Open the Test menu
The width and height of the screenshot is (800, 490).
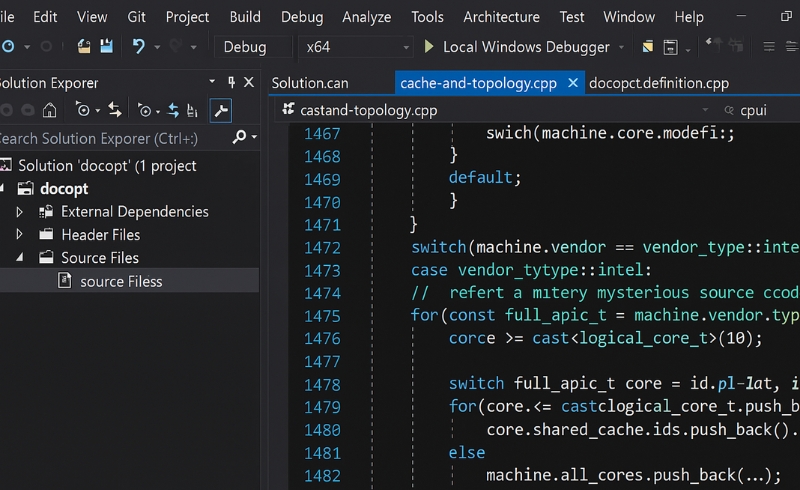[x=571, y=17]
